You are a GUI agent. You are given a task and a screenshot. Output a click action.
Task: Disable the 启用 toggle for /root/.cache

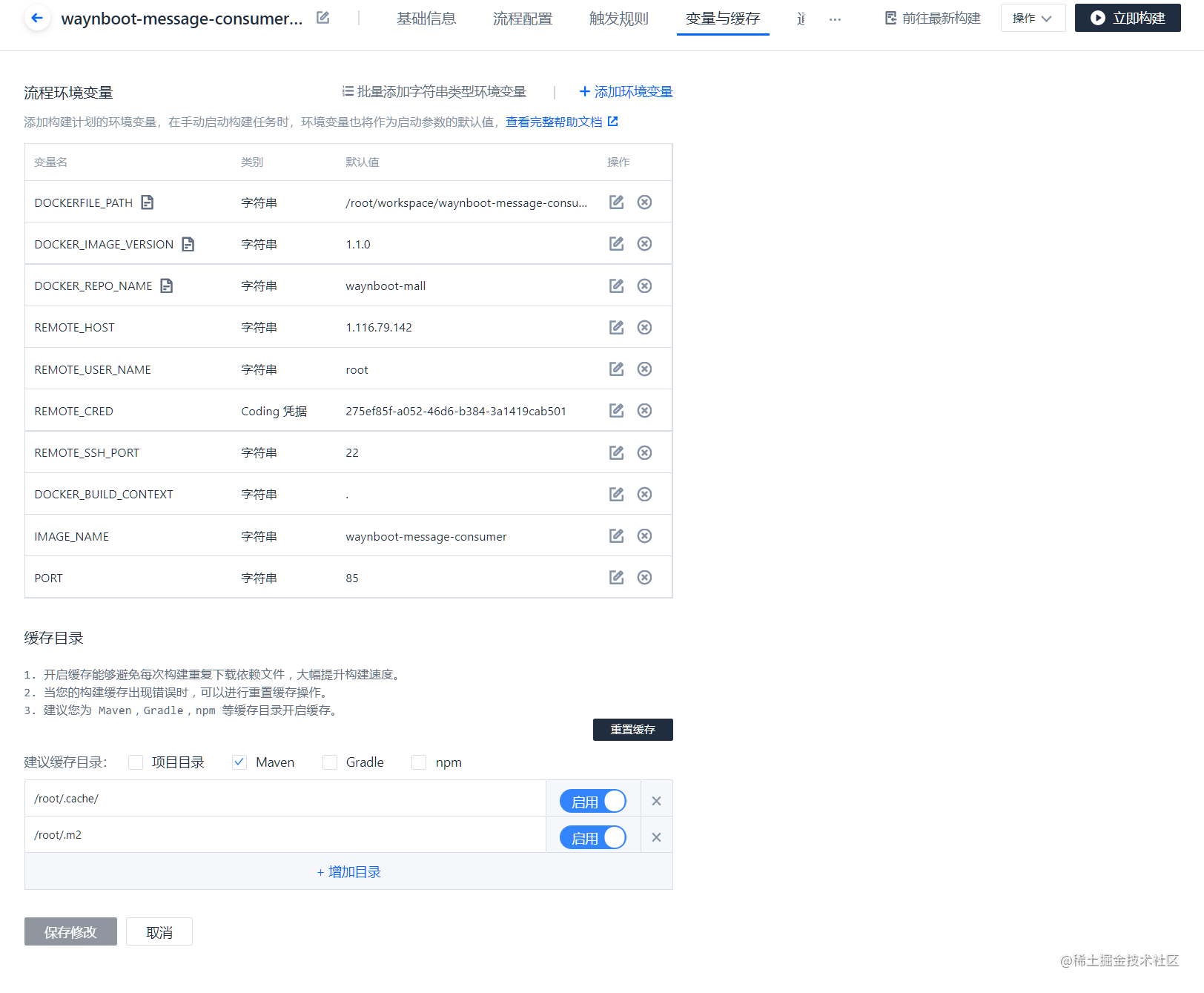pyautogui.click(x=593, y=800)
